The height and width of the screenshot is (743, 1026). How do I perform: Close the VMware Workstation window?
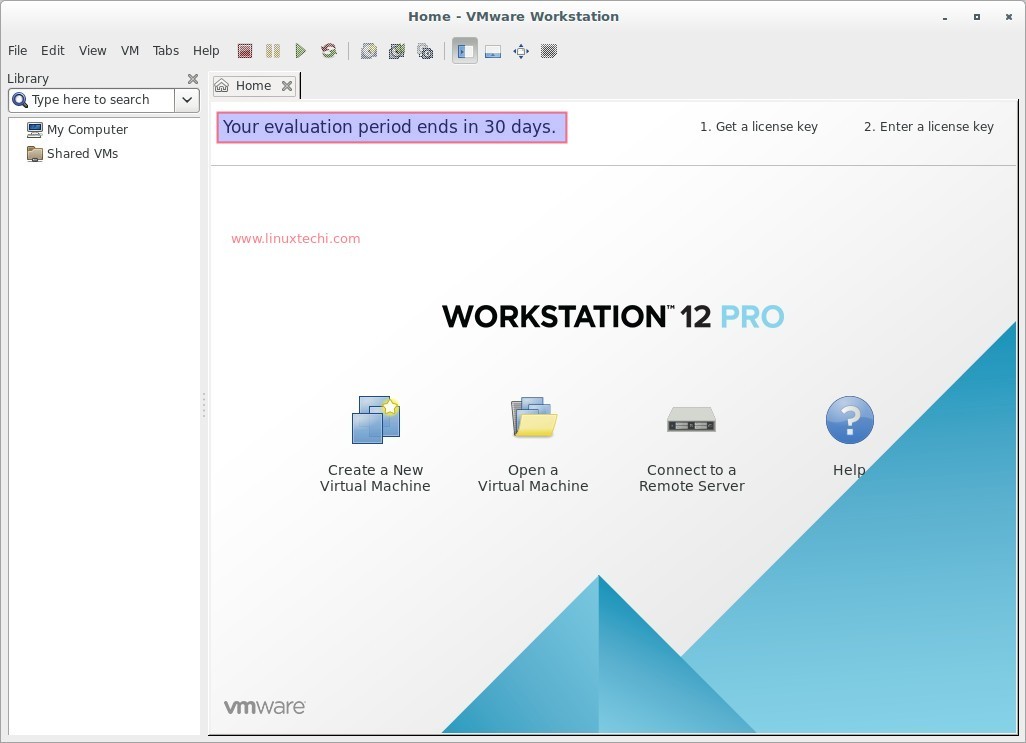1009,18
